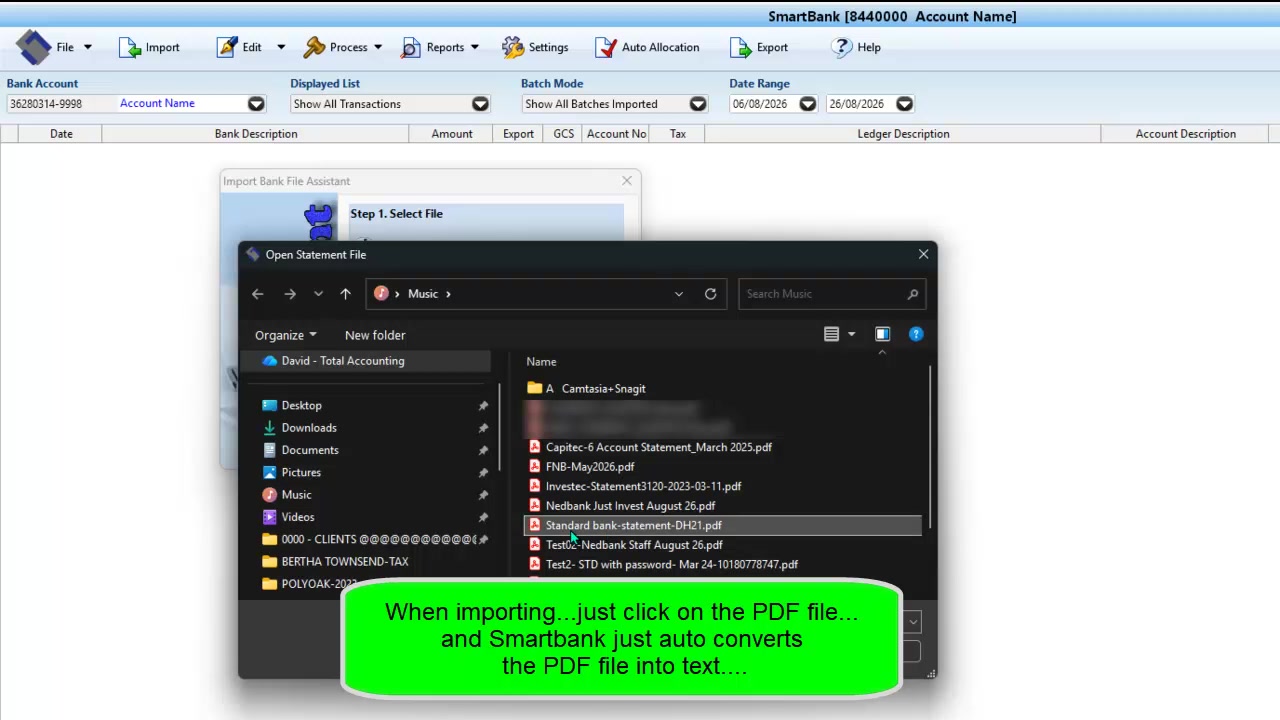Click the Bank Description column header
The width and height of the screenshot is (1280, 720).
[255, 134]
